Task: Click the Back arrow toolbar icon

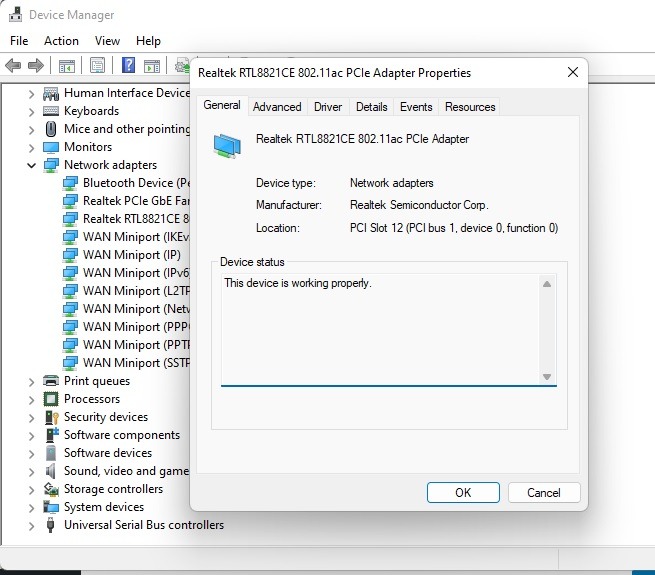Action: tap(13, 65)
